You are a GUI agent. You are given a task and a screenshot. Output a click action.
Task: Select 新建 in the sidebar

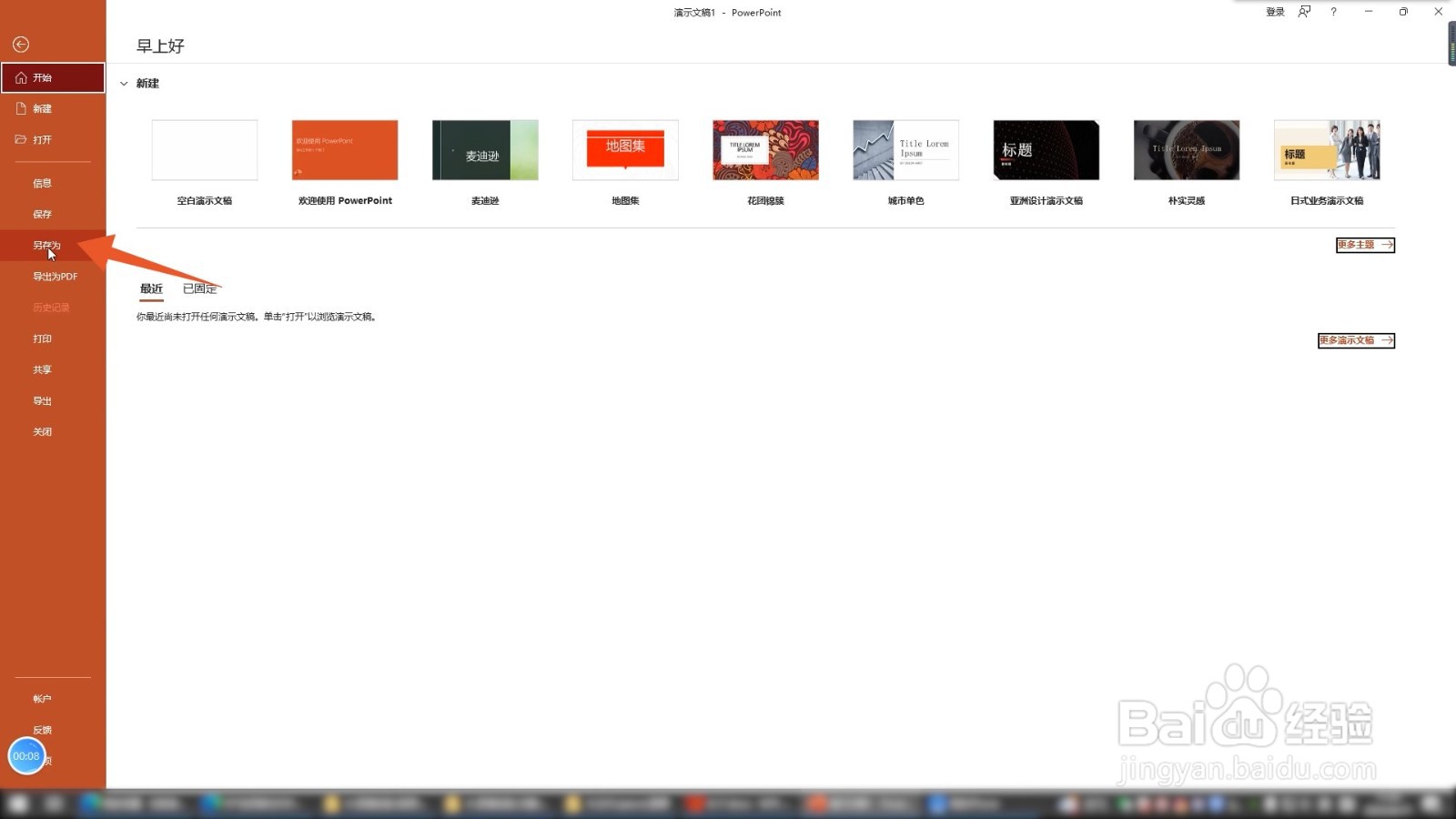coord(53,108)
